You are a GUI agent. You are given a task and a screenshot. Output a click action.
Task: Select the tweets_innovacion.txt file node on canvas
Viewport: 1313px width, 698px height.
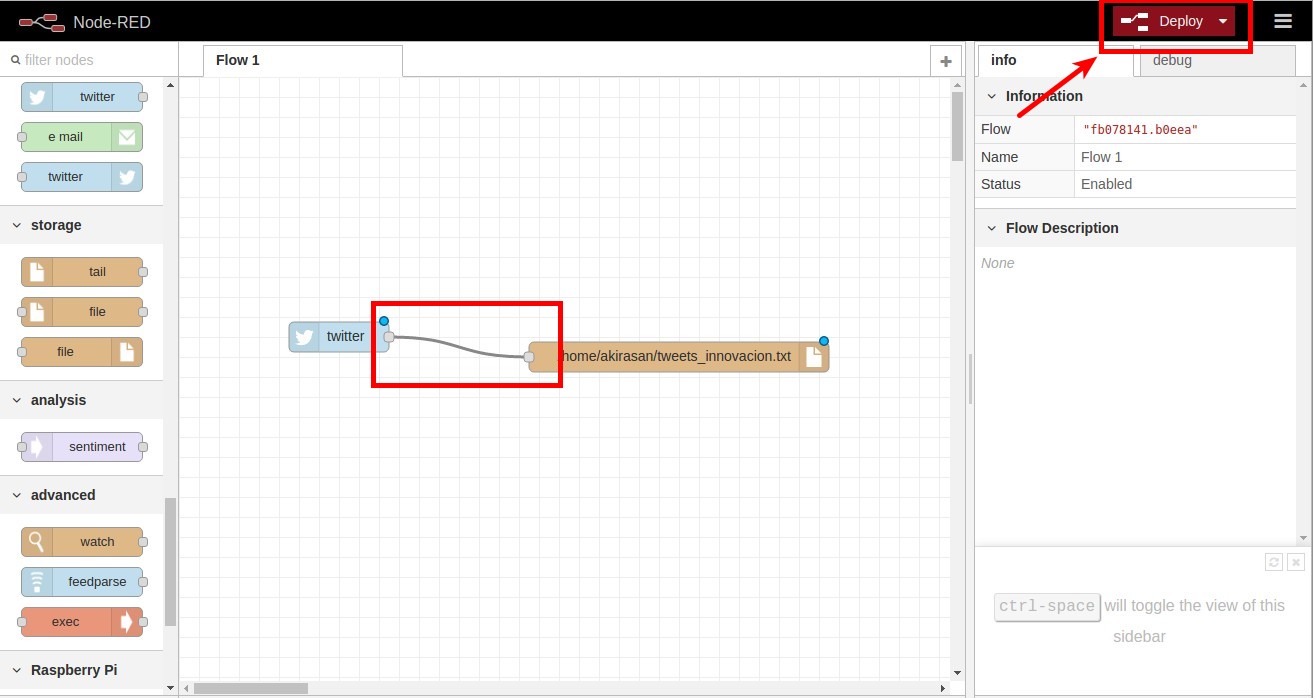pyautogui.click(x=678, y=356)
